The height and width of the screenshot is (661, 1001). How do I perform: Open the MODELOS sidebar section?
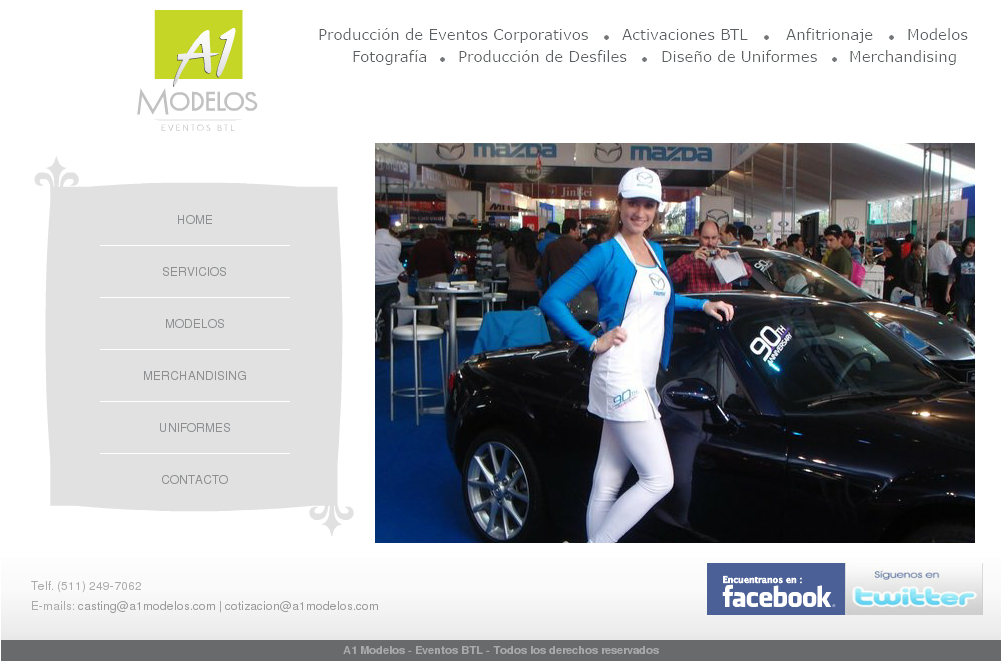(194, 323)
